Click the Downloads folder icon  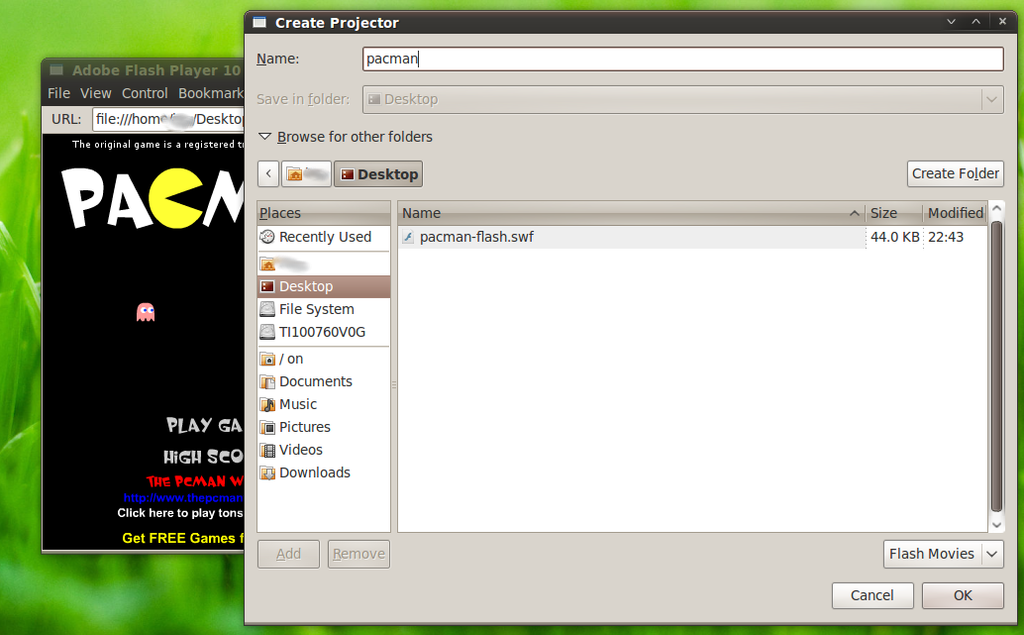[267, 473]
